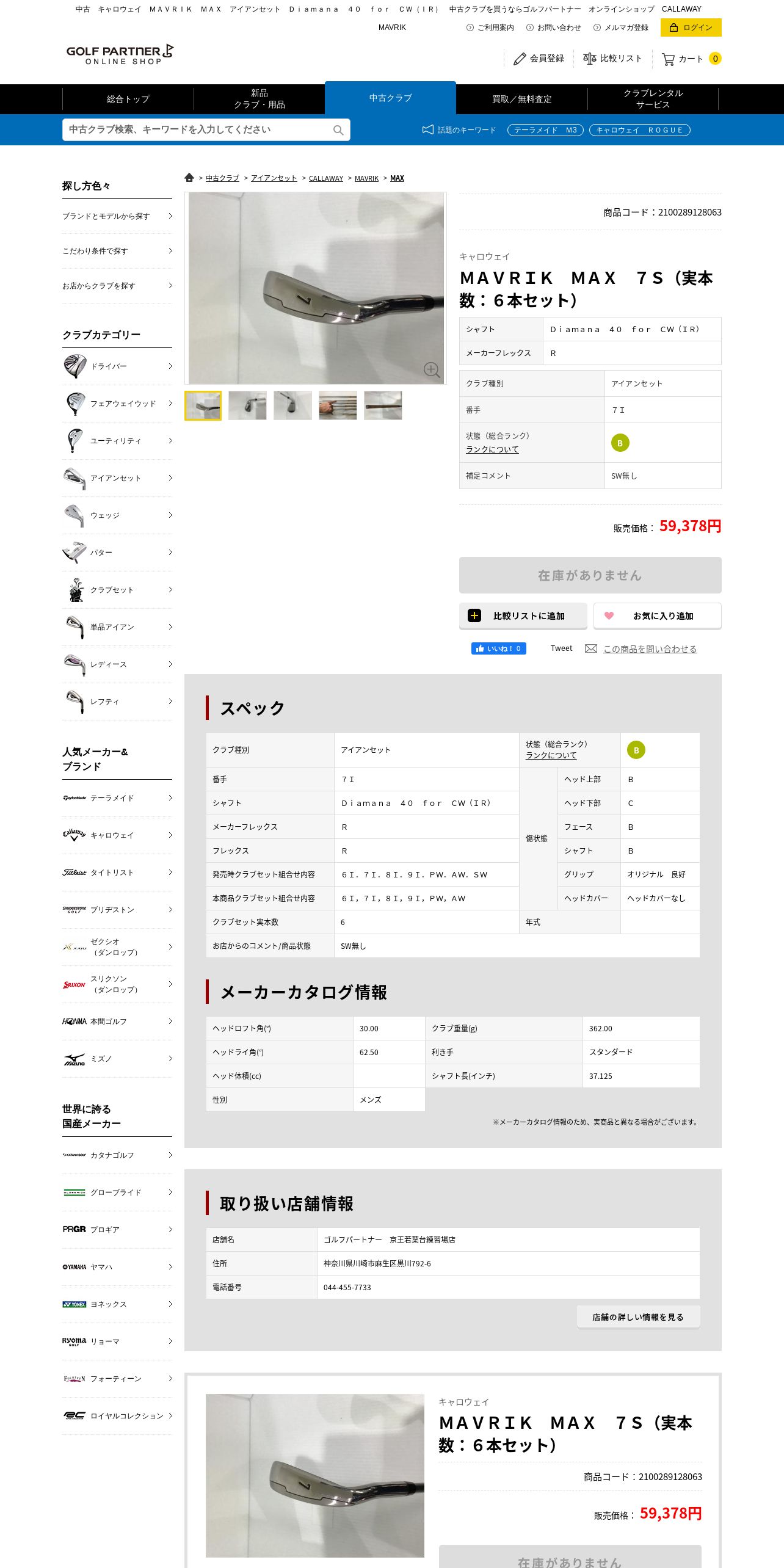The image size is (784, 1568).
Task: Click the plus icon on 比較リストに追加
Action: (474, 615)
